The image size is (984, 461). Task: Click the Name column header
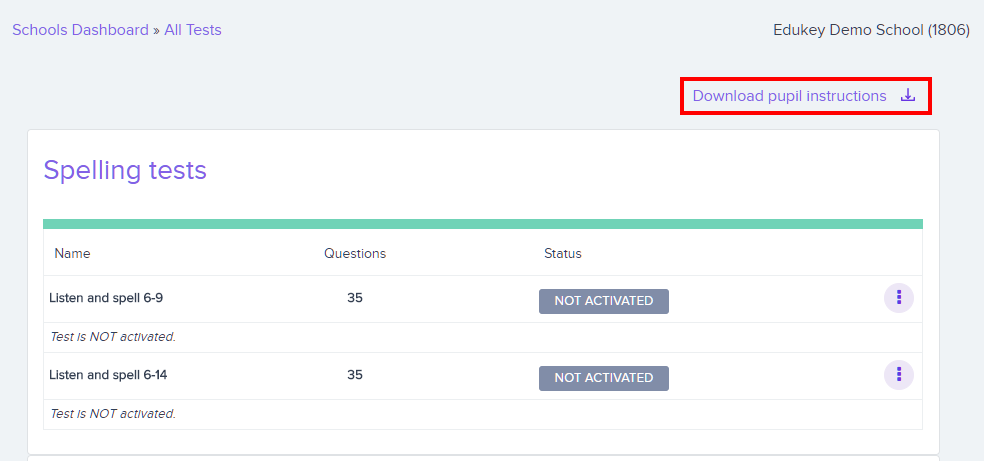coord(72,253)
